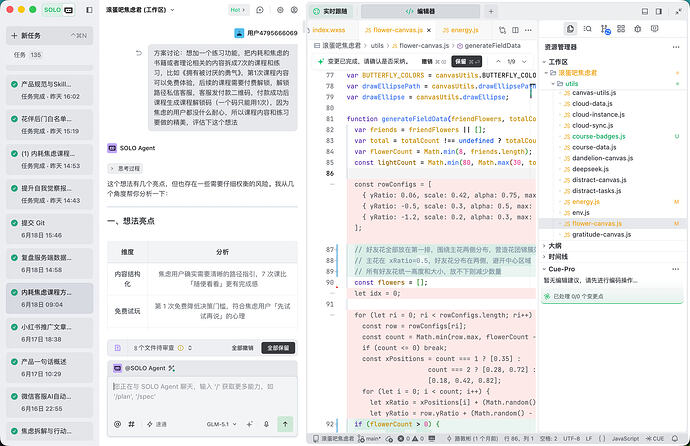Switch to the 编辑器 tab
This screenshot has height=446, width=690.
click(x=420, y=11)
